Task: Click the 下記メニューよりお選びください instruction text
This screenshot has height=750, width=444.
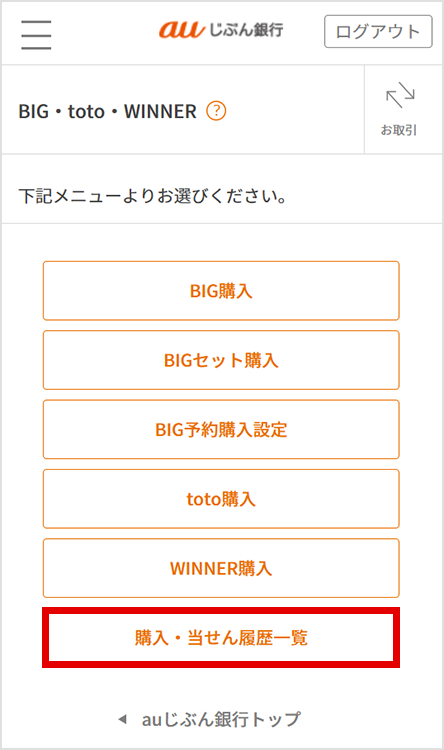Action: pyautogui.click(x=153, y=196)
